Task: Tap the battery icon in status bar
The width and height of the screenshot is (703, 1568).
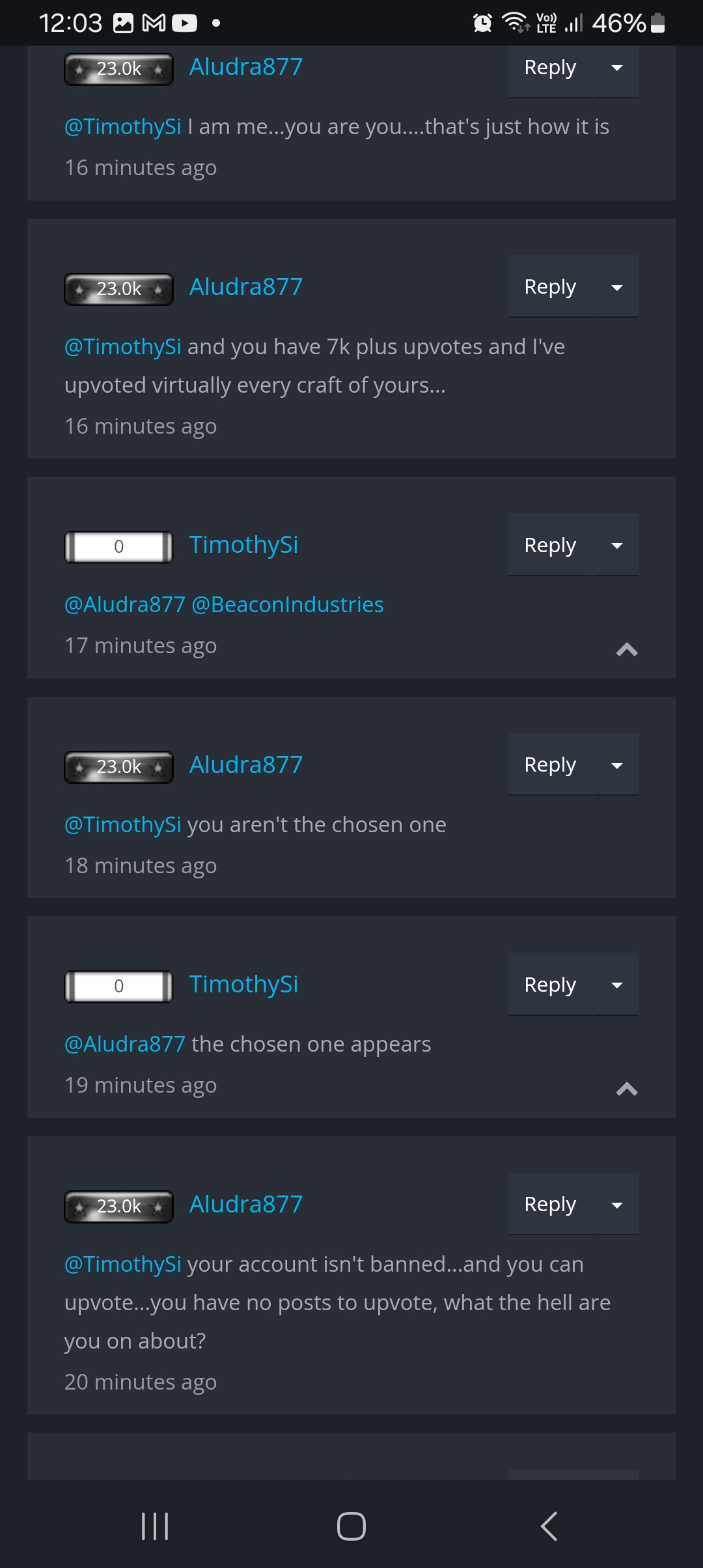Action: coord(657,23)
